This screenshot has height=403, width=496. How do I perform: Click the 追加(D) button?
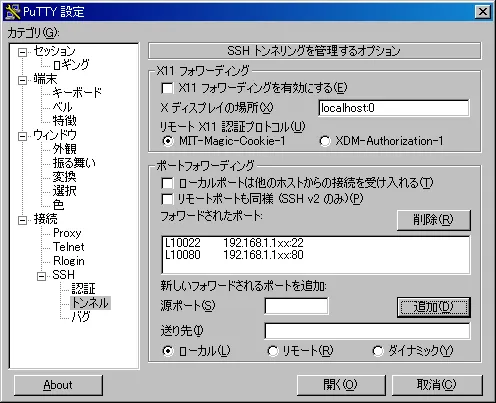(x=434, y=307)
